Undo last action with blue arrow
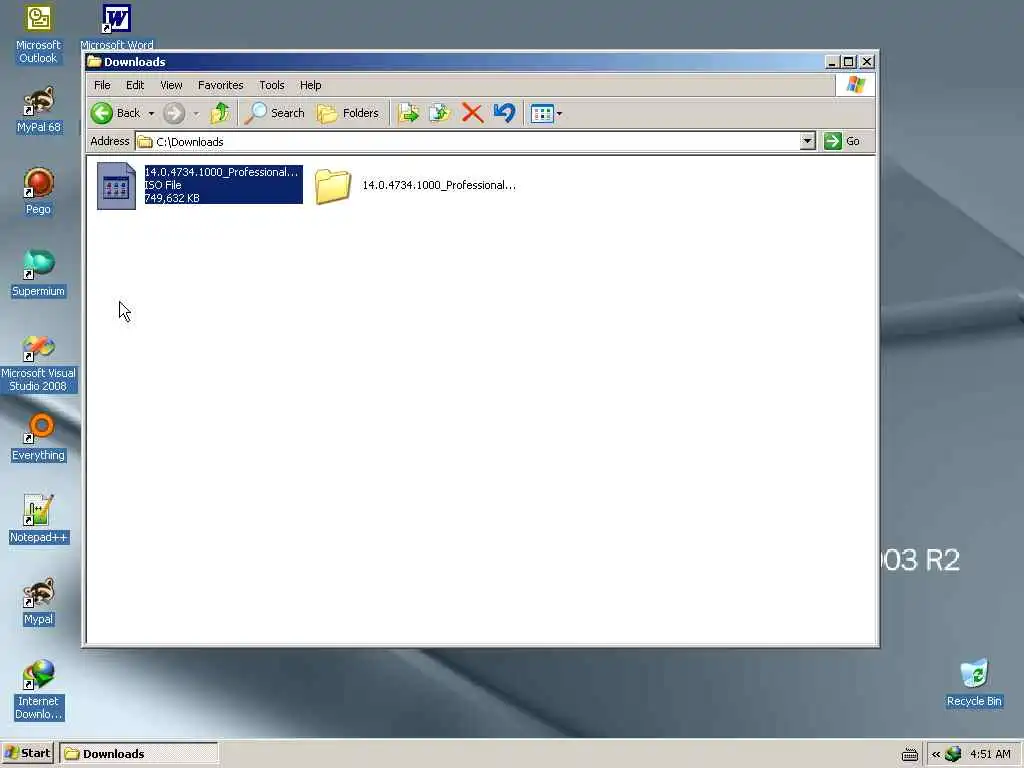This screenshot has height=768, width=1024. (504, 113)
